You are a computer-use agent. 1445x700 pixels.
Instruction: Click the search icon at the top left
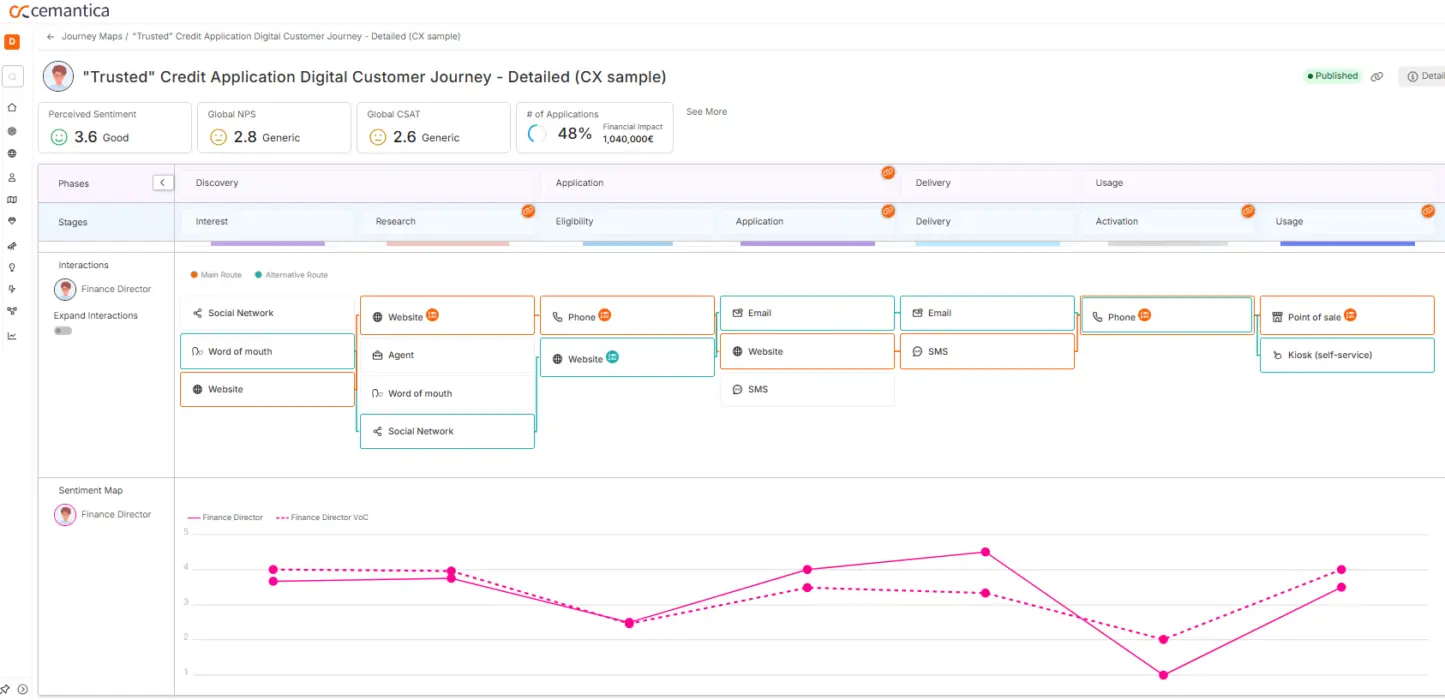pyautogui.click(x=12, y=76)
